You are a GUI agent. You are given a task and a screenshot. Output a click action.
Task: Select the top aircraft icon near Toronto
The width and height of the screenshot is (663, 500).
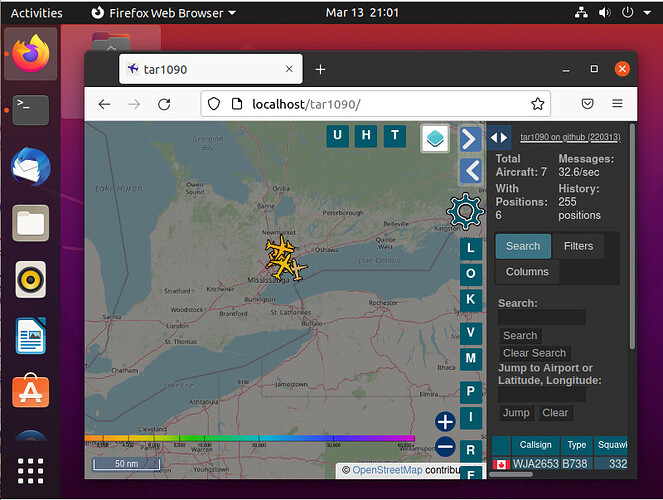(279, 246)
